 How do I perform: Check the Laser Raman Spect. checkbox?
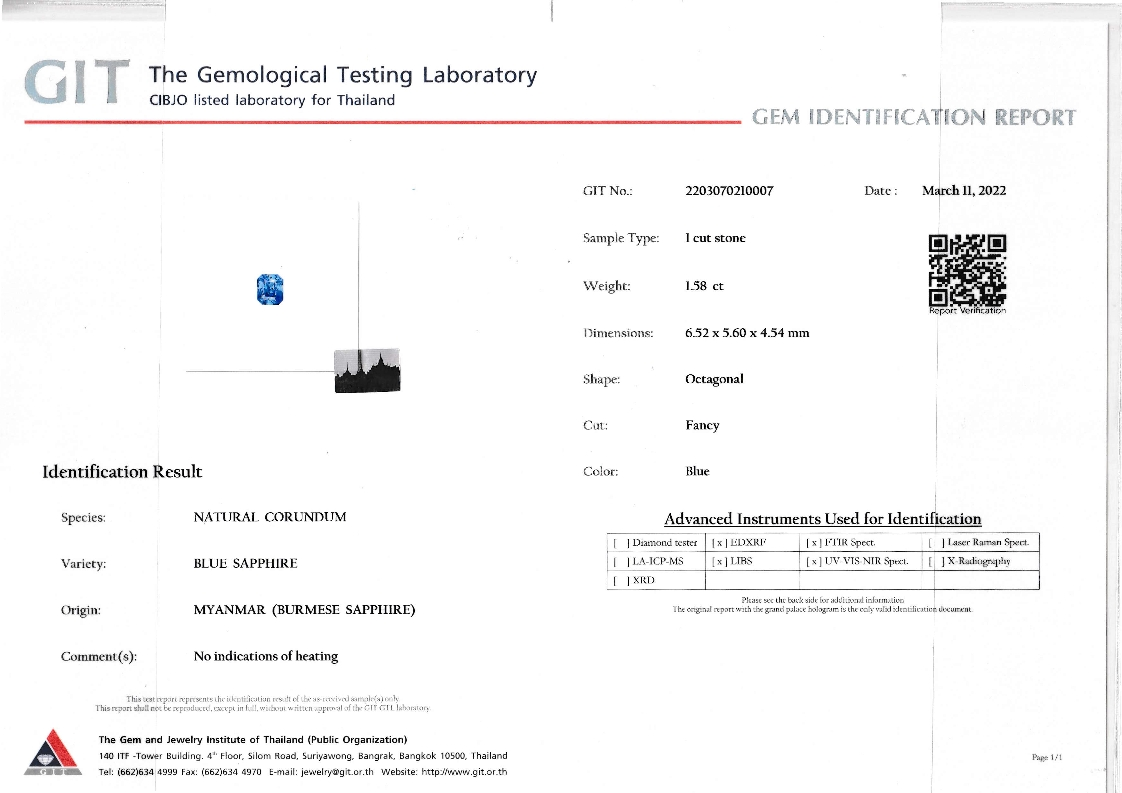click(x=936, y=543)
